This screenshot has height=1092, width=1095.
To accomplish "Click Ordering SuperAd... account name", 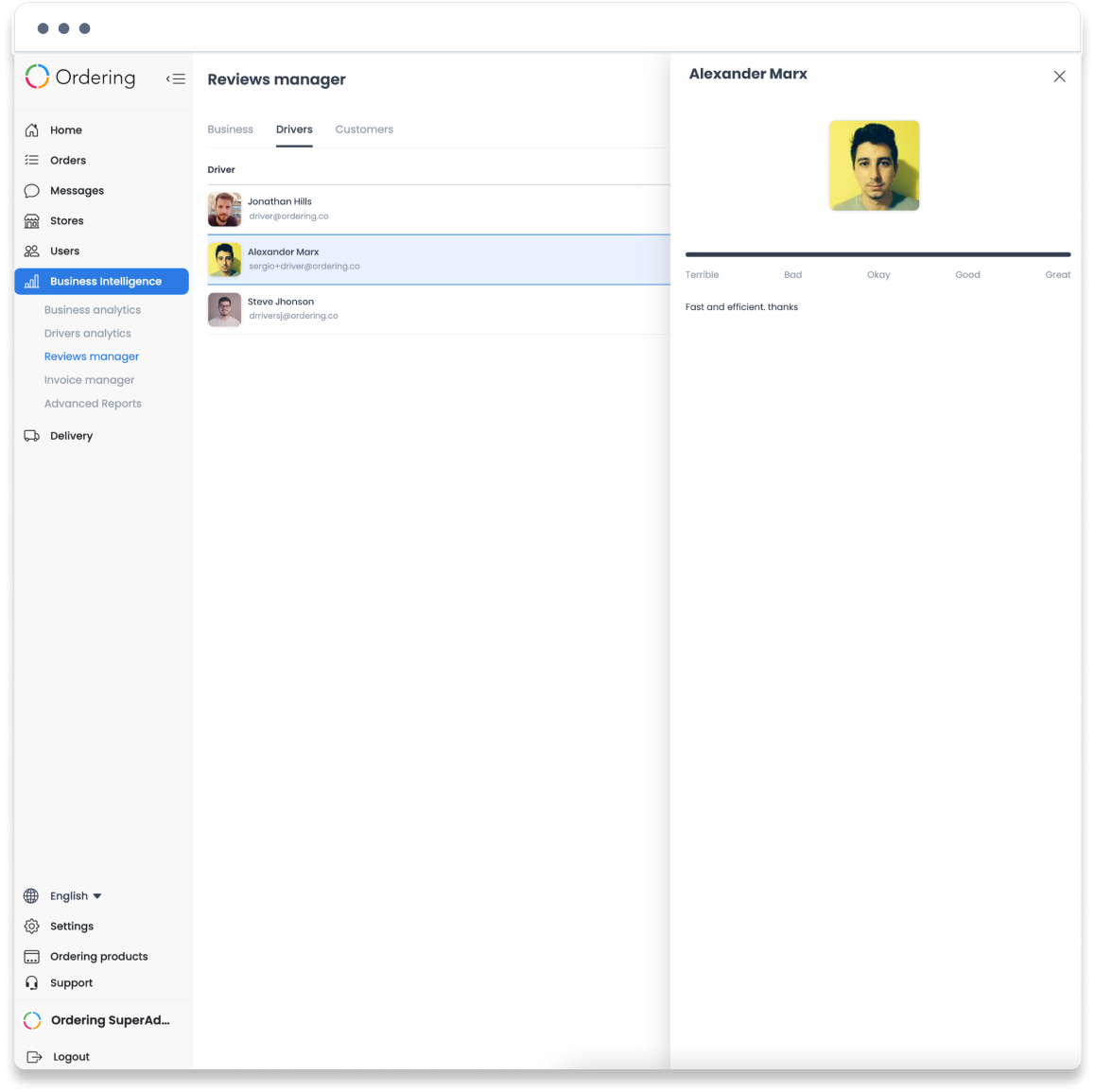I will pos(111,1020).
